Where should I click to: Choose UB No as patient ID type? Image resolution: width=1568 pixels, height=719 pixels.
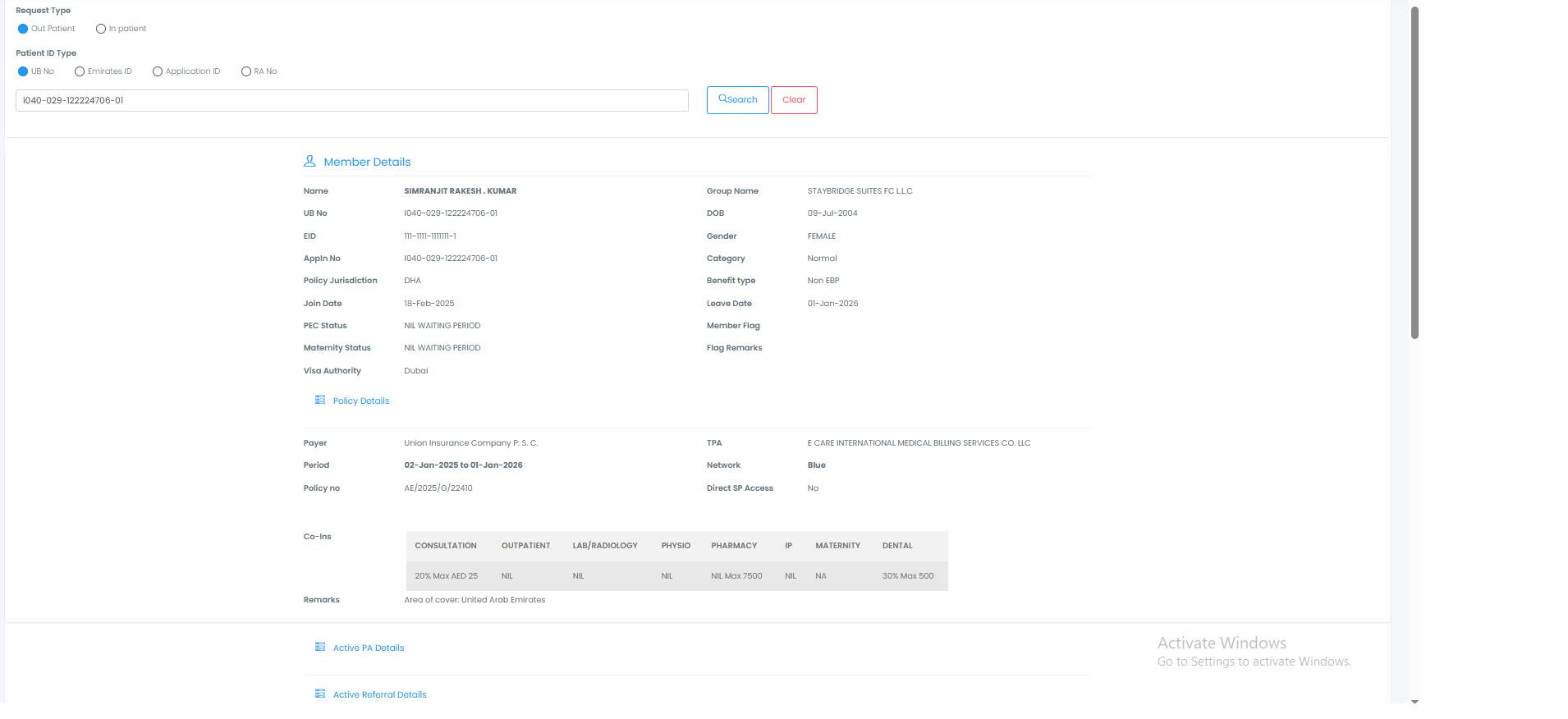pos(23,71)
